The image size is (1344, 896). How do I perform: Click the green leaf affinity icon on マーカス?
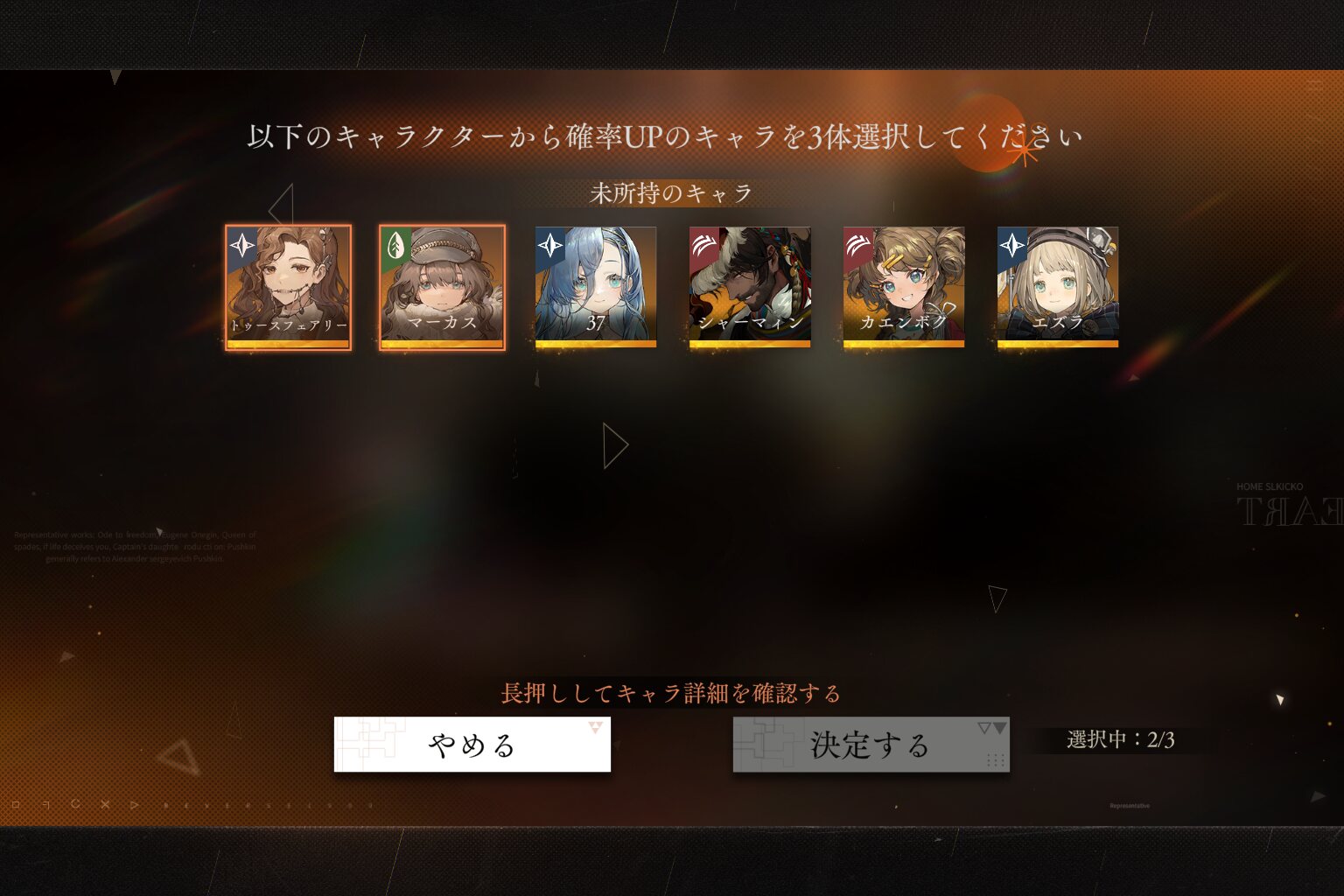[x=395, y=245]
